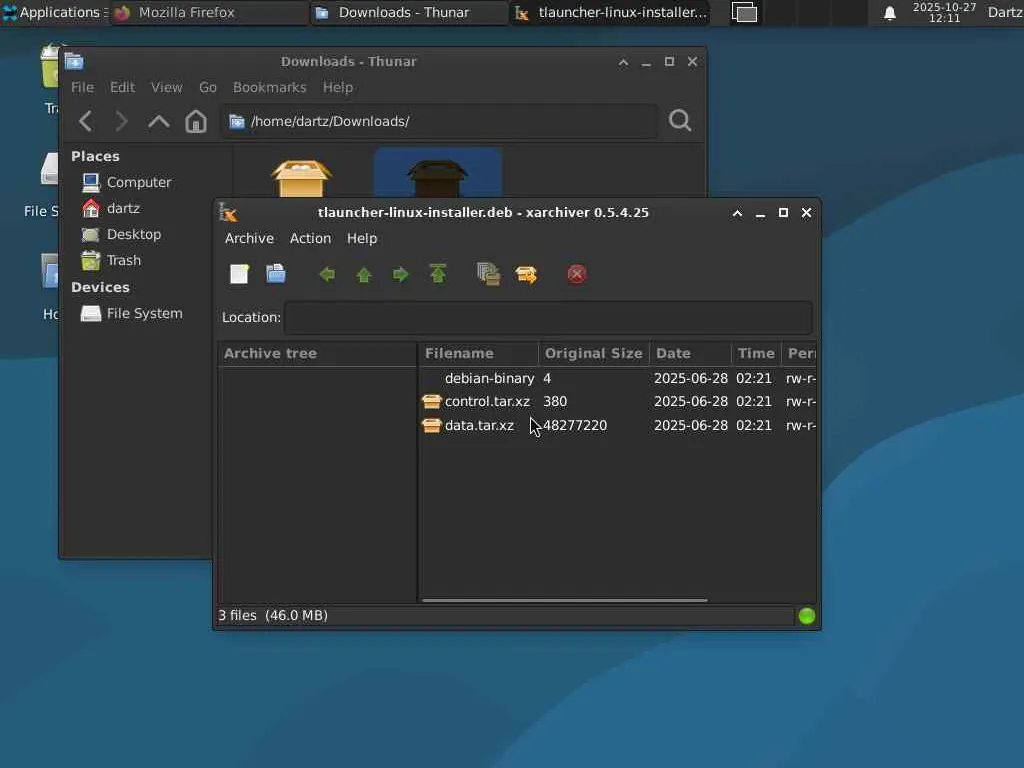1024x768 pixels.
Task: Open the Help menu in xarchiver
Action: pos(362,238)
